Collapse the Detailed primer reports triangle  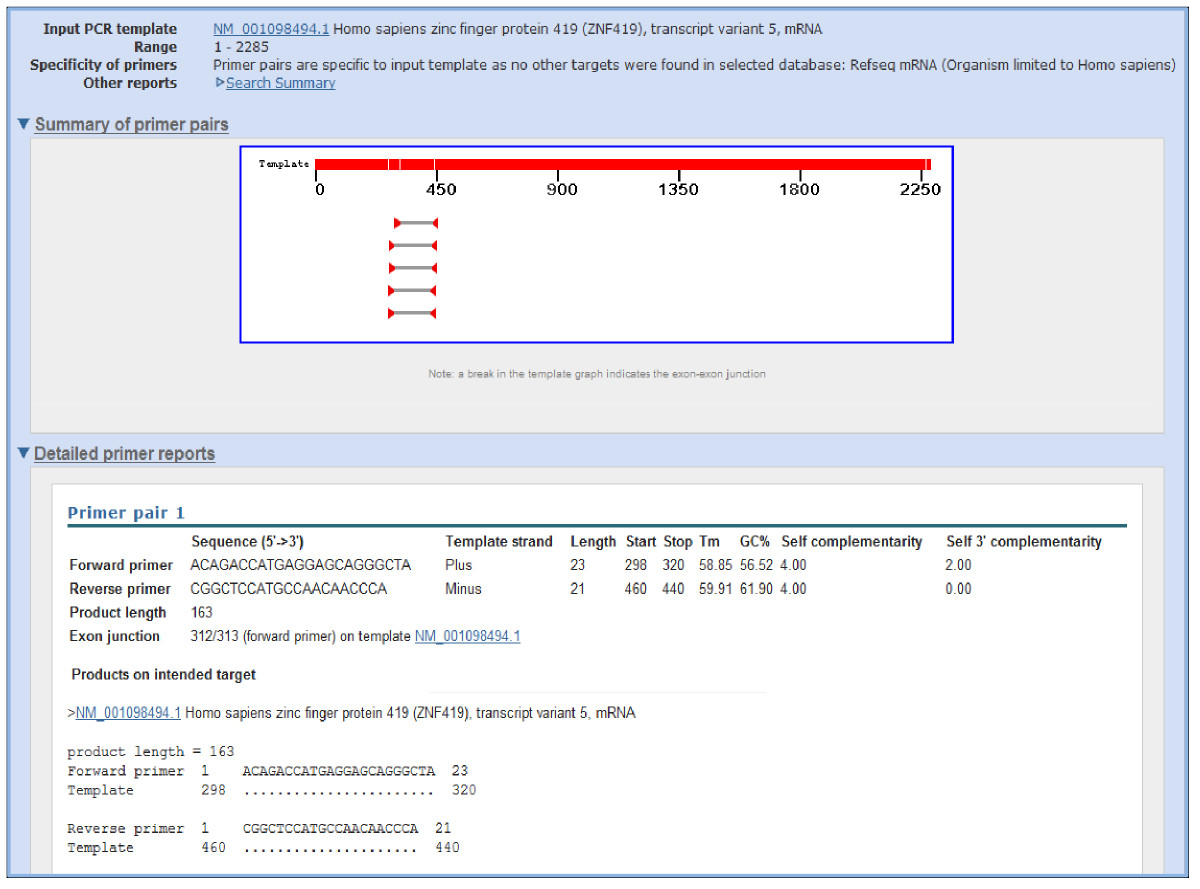coord(24,454)
